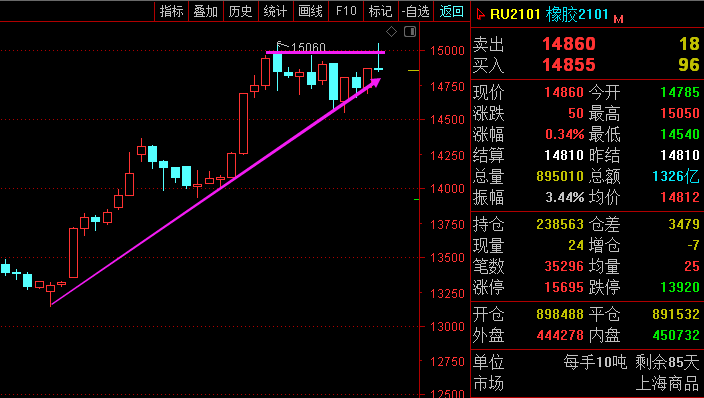
Task: Open F10 contract information
Action: click(x=346, y=11)
